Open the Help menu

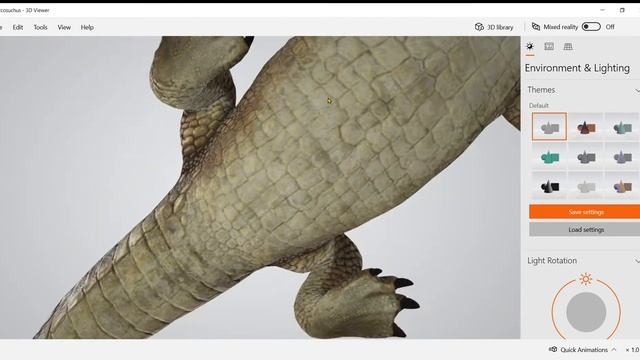(87, 27)
